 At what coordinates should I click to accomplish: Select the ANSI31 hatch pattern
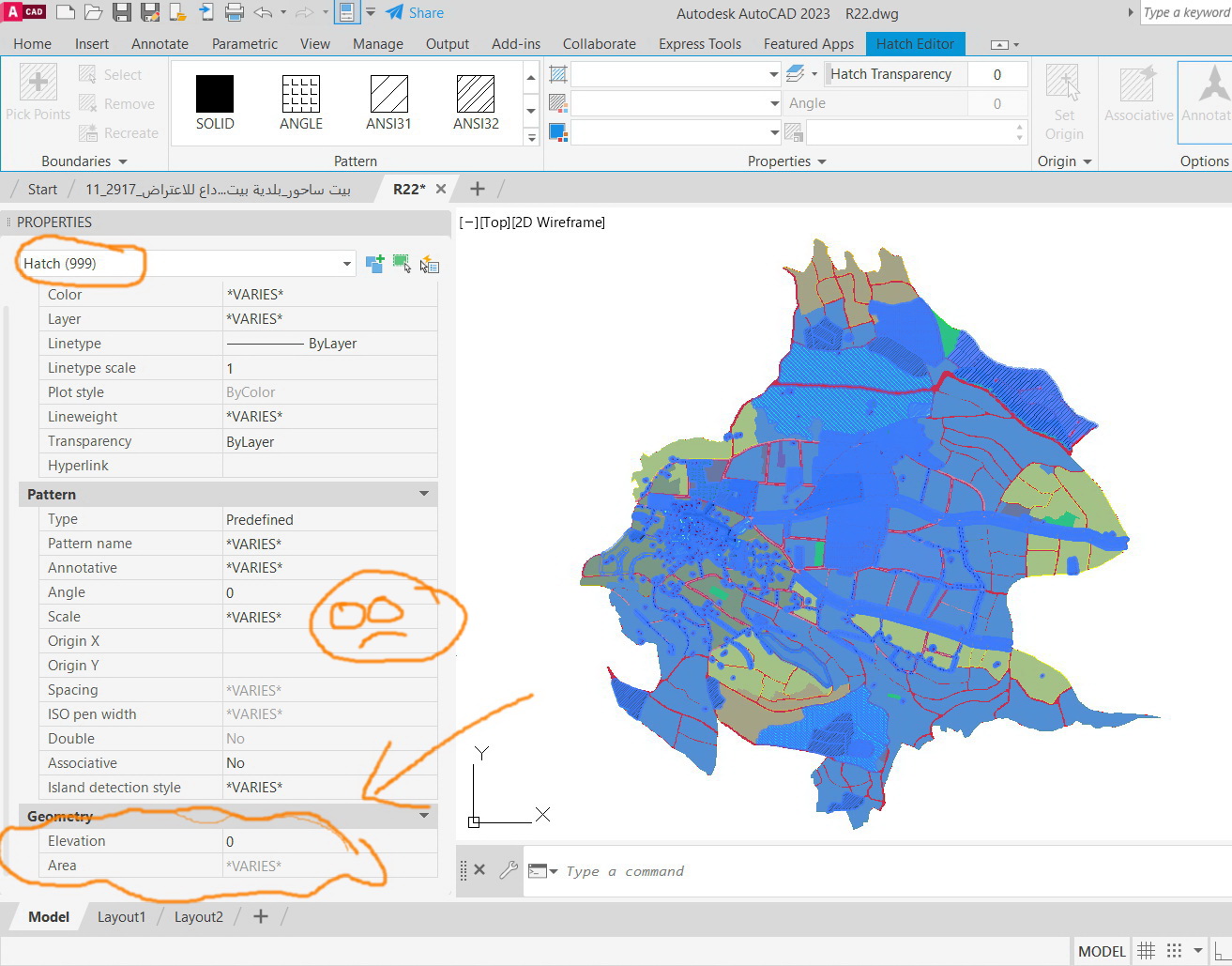388,94
